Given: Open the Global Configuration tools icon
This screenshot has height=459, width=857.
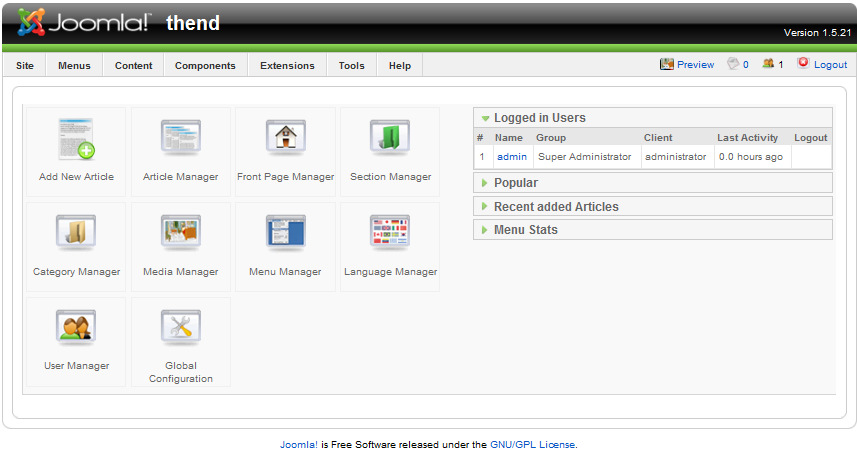Looking at the screenshot, I should (x=181, y=328).
